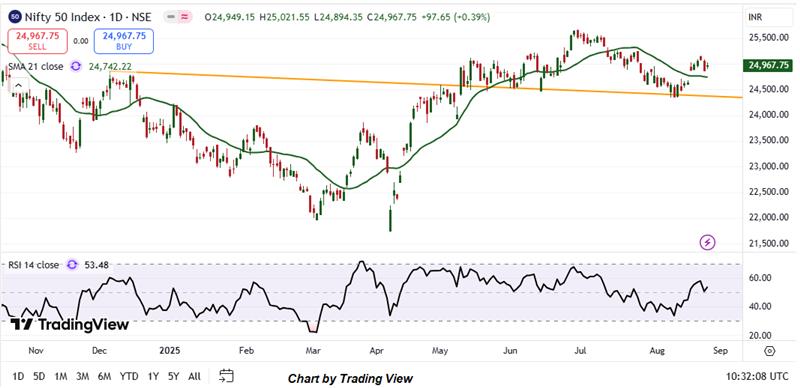Click the purple lightning flash icon
Image resolution: width=800 pixels, height=388 pixels.
point(708,242)
